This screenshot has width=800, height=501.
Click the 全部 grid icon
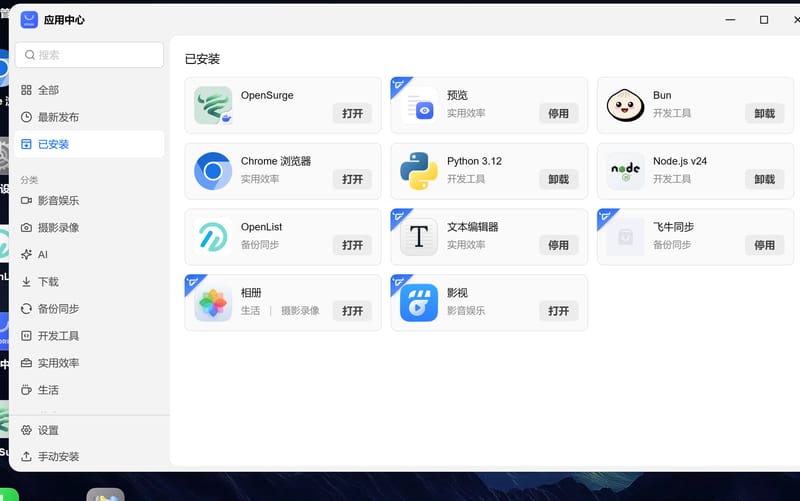(x=27, y=90)
